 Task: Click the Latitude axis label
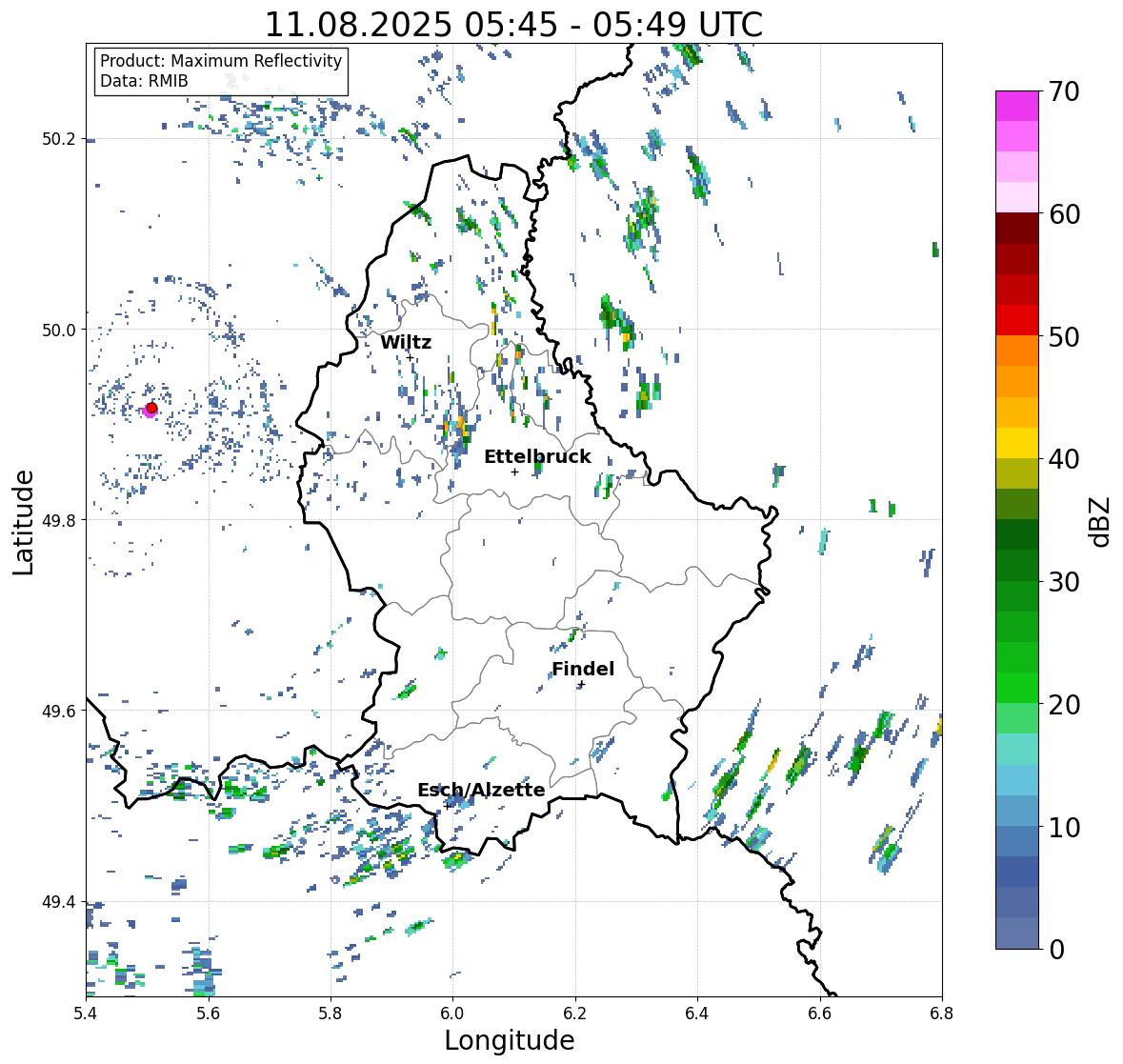(24, 522)
